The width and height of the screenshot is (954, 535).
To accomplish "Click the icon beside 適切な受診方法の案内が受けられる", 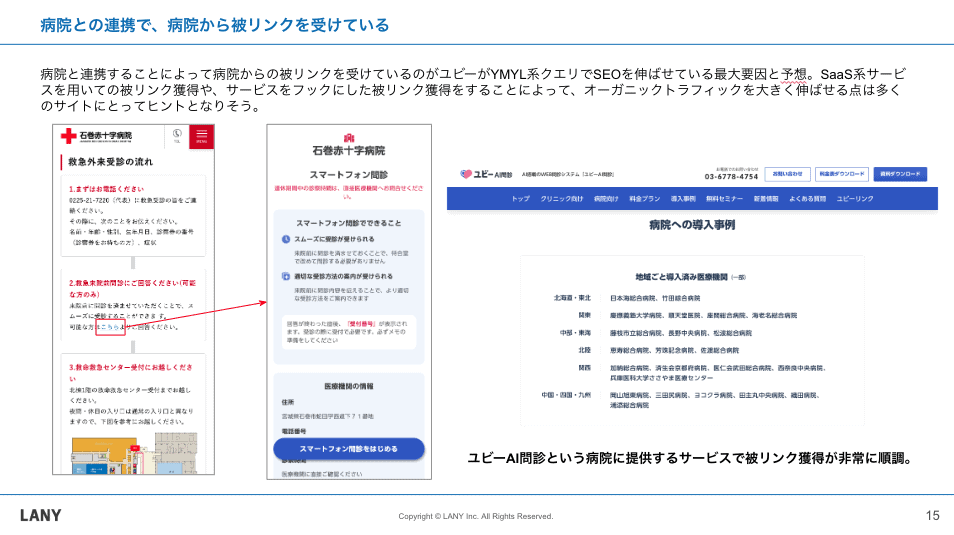I will coord(286,276).
